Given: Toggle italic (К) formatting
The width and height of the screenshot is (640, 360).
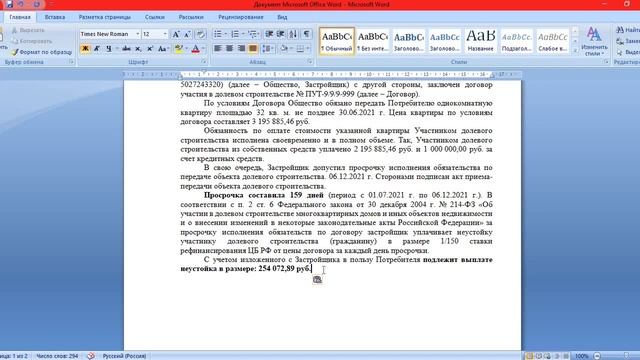Looking at the screenshot, I should 97,49.
